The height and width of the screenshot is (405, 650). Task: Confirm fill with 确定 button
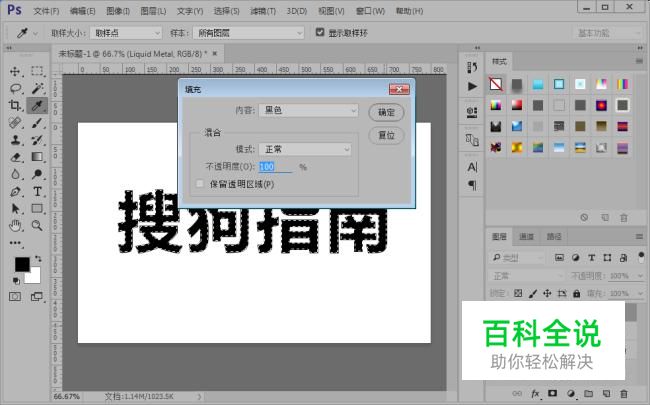[386, 112]
